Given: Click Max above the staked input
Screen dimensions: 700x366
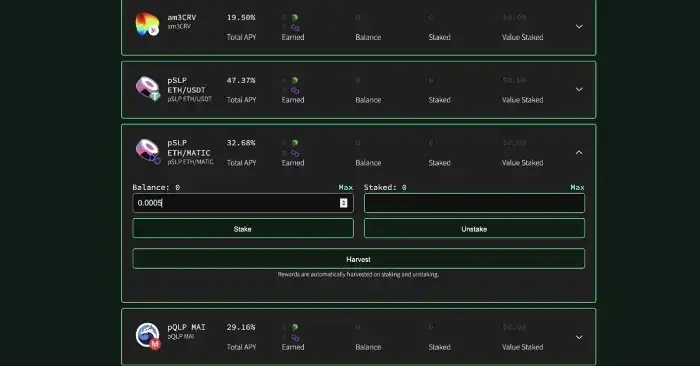Looking at the screenshot, I should point(577,187).
